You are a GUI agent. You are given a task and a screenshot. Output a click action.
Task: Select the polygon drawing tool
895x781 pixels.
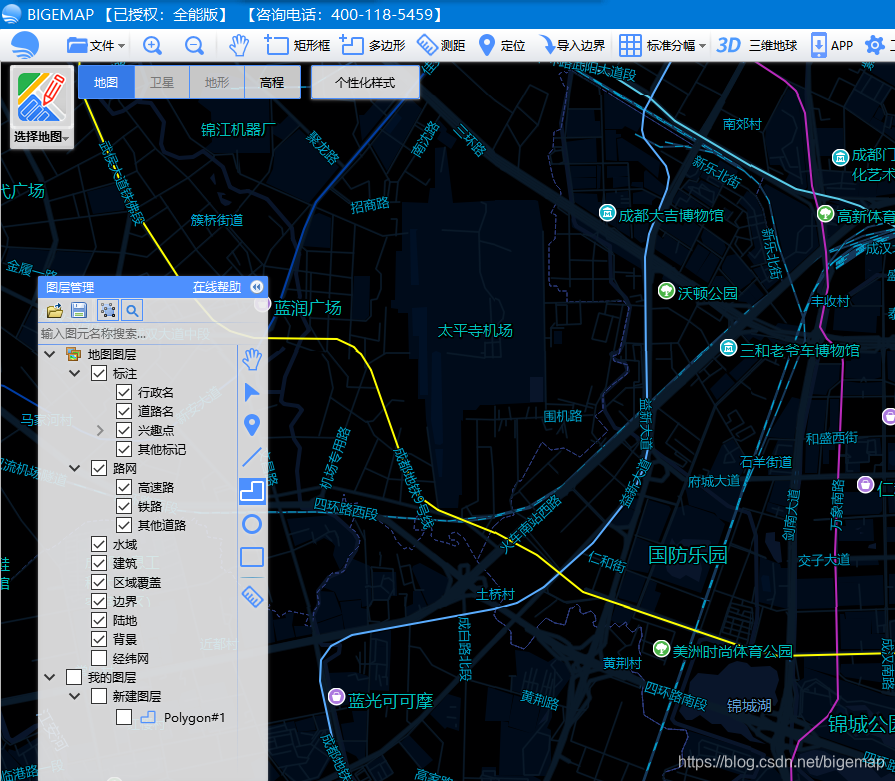pos(252,491)
